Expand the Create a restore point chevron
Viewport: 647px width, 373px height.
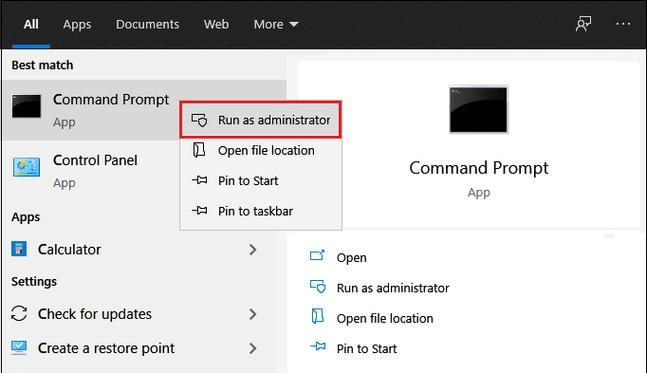(253, 349)
